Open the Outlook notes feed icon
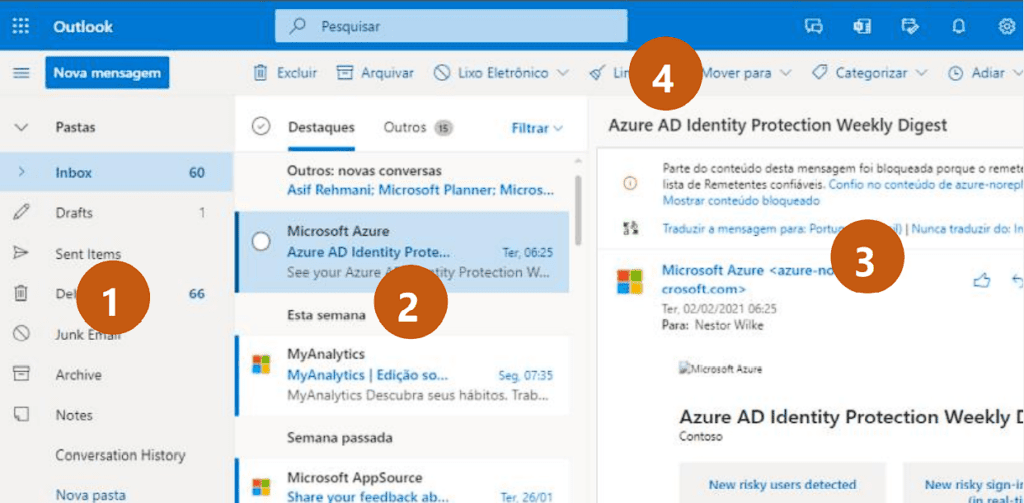1024x503 pixels. [861, 26]
